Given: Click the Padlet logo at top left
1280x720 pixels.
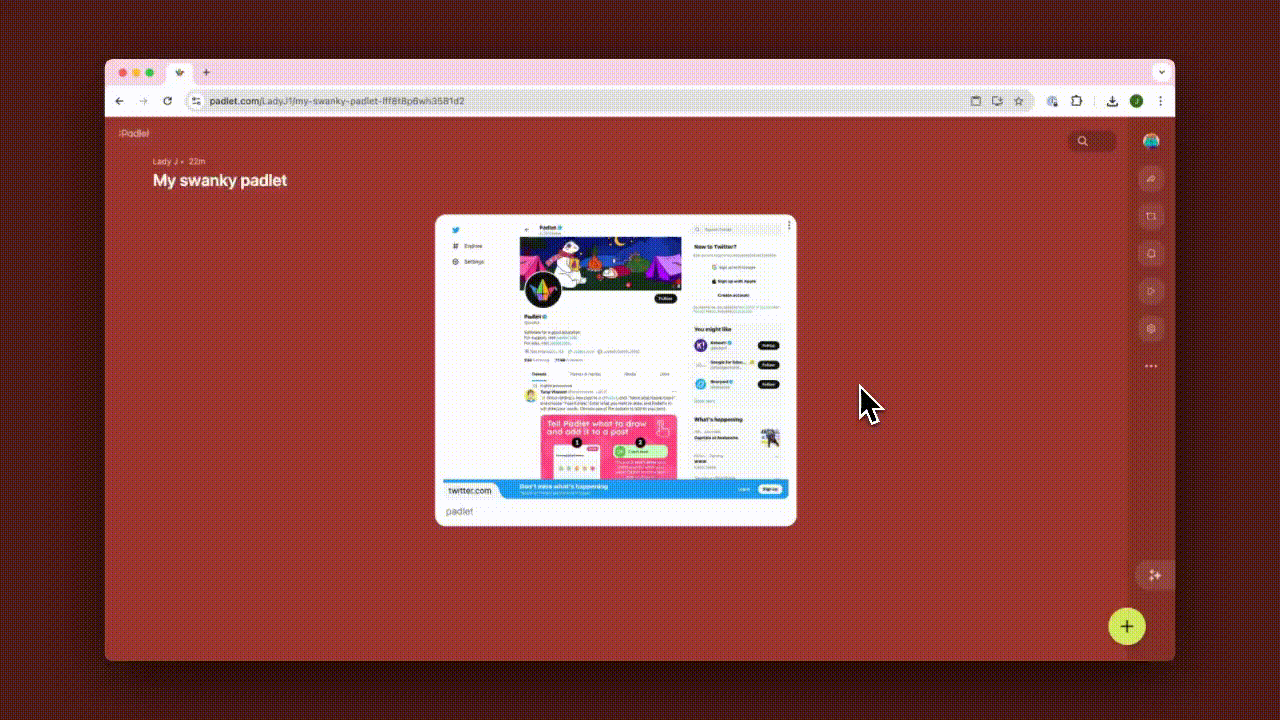Looking at the screenshot, I should pos(134,133).
